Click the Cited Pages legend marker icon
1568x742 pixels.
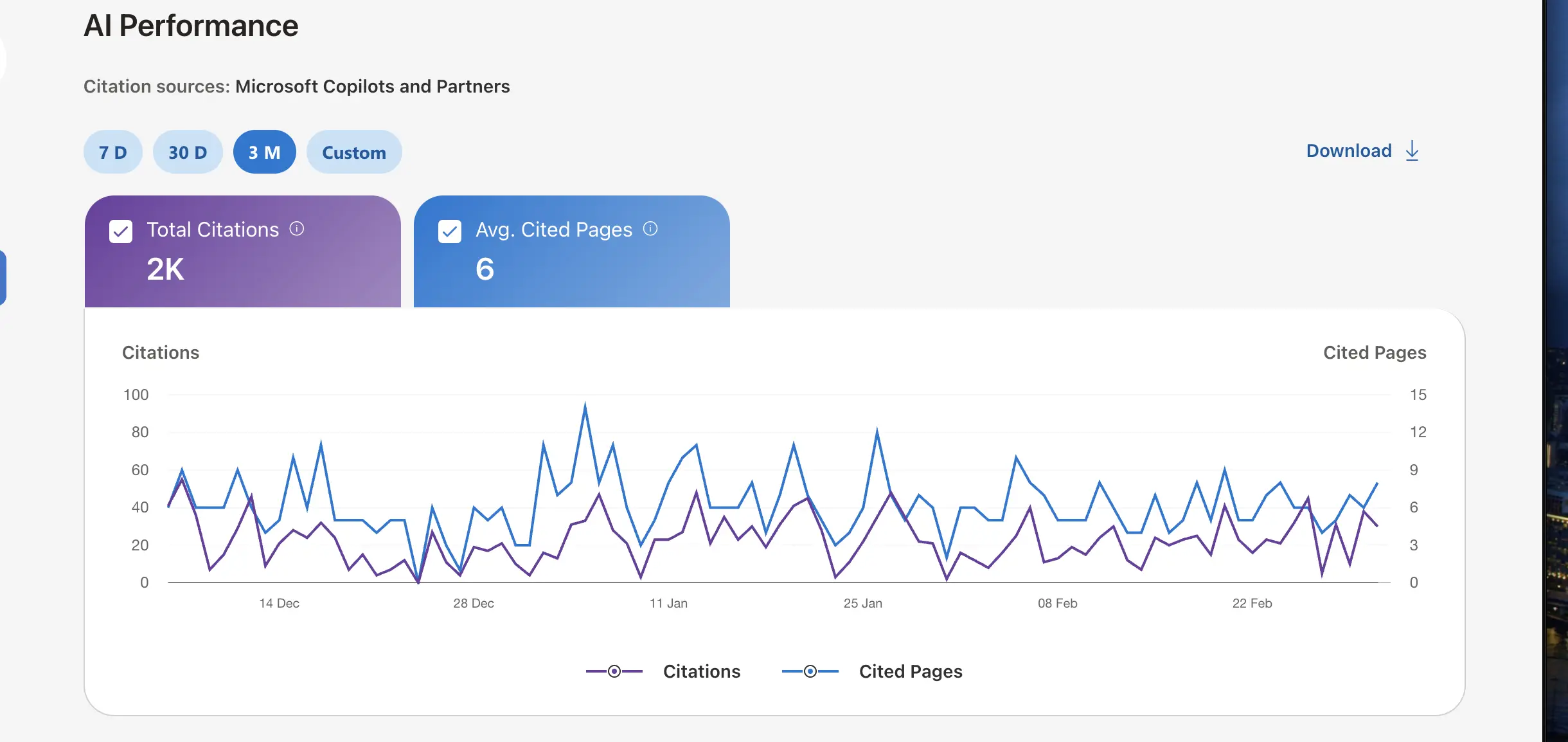coord(810,671)
